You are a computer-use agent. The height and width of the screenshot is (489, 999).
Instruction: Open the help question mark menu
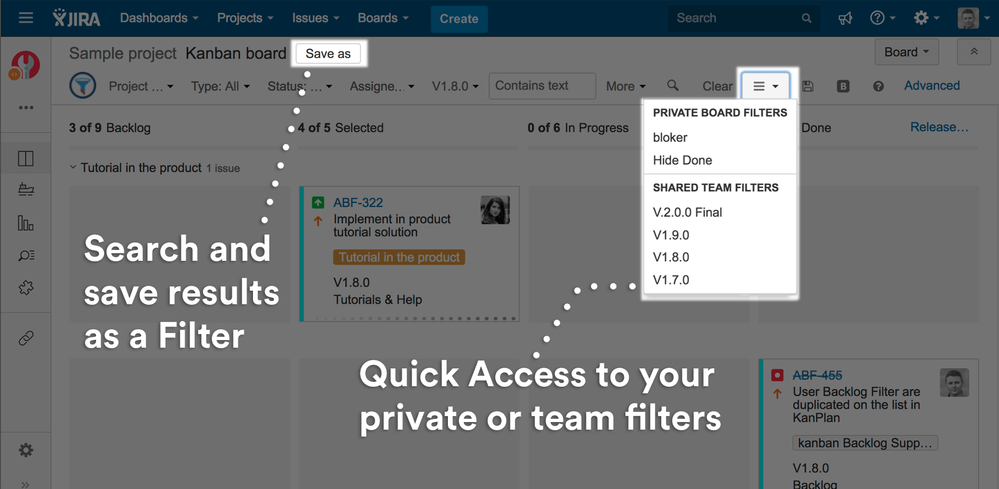[883, 18]
